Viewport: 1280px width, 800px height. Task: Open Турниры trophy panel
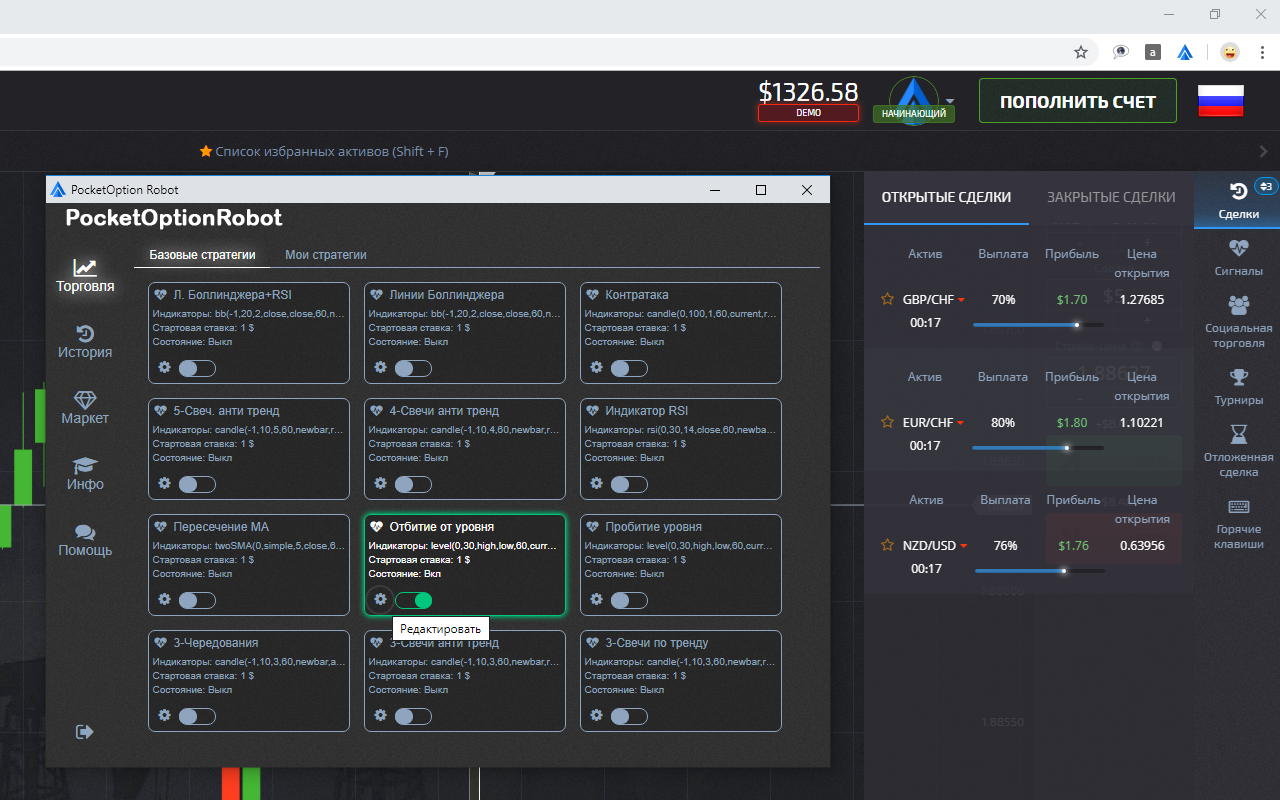click(x=1238, y=386)
